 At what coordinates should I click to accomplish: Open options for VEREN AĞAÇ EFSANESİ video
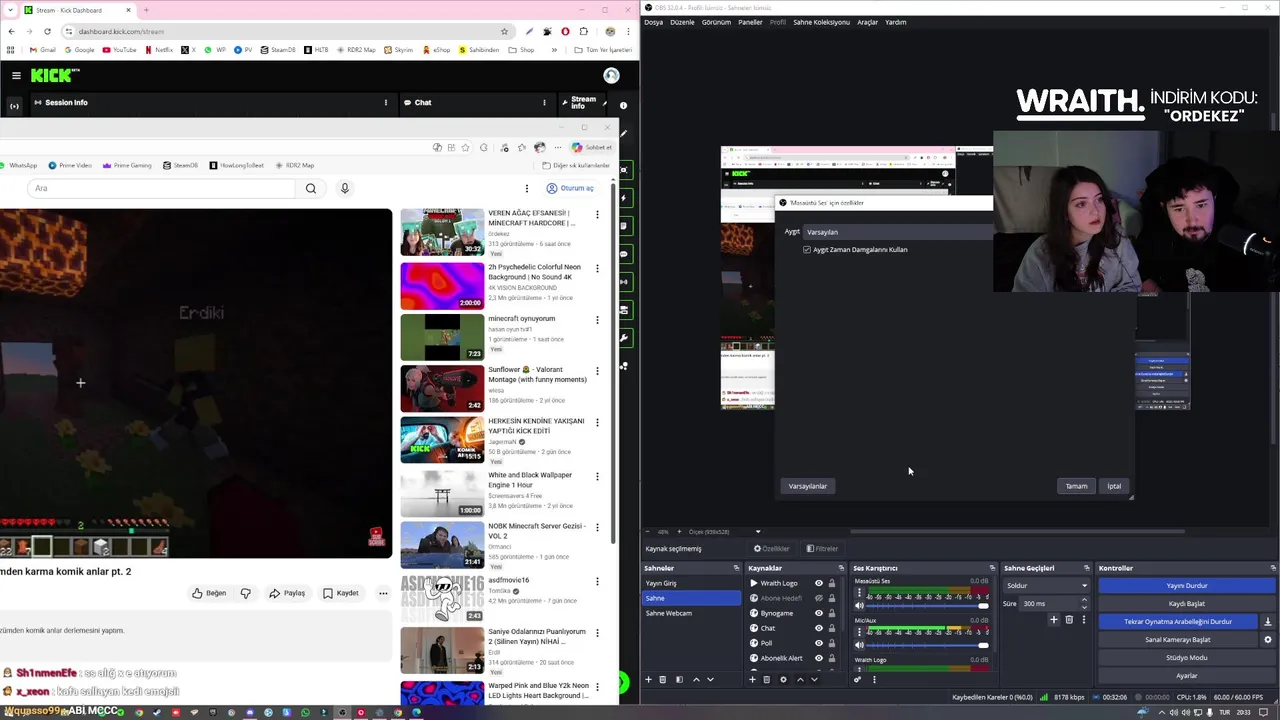point(597,214)
